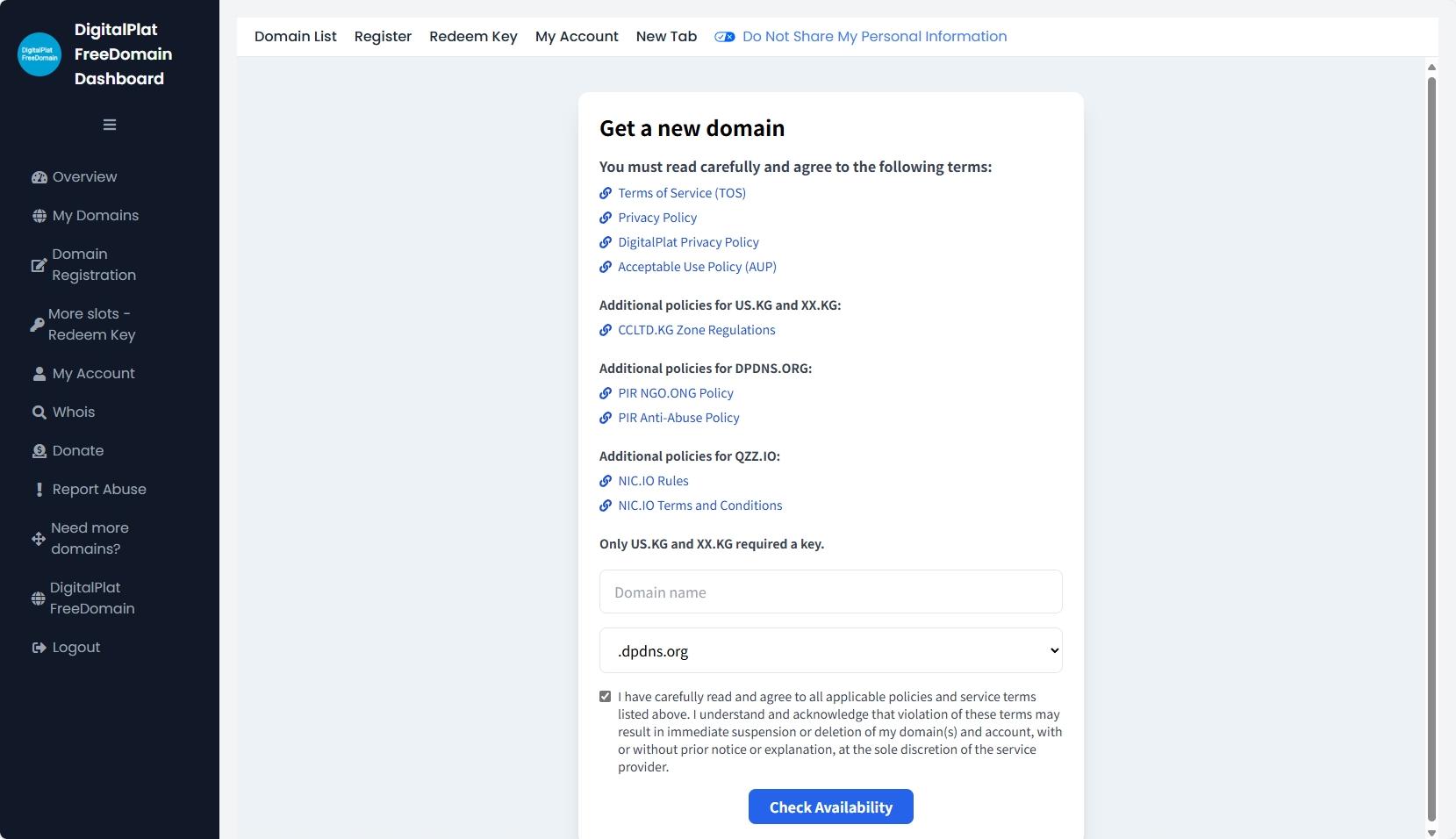Viewport: 1456px width, 839px height.
Task: Click the Redeem Key key icon
Action: (x=37, y=325)
